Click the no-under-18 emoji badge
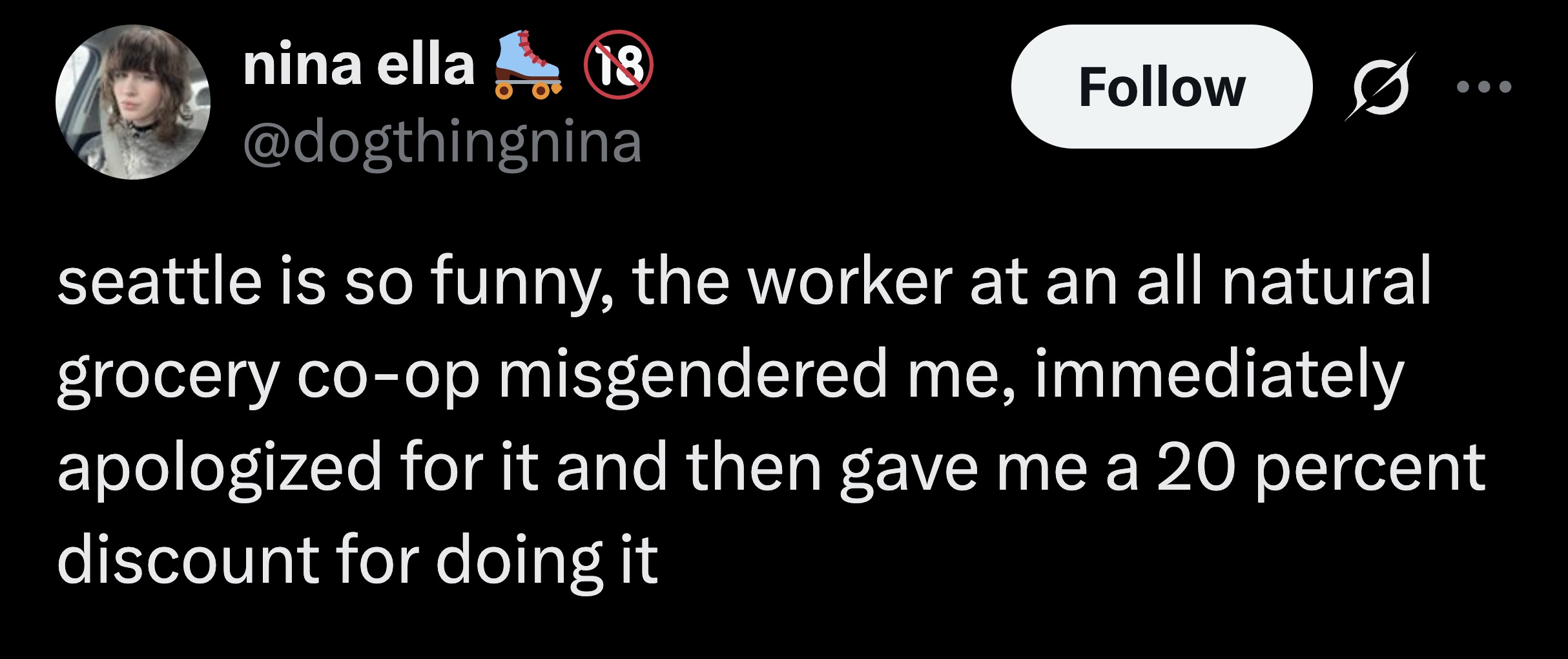The height and width of the screenshot is (659, 1568). 619,65
